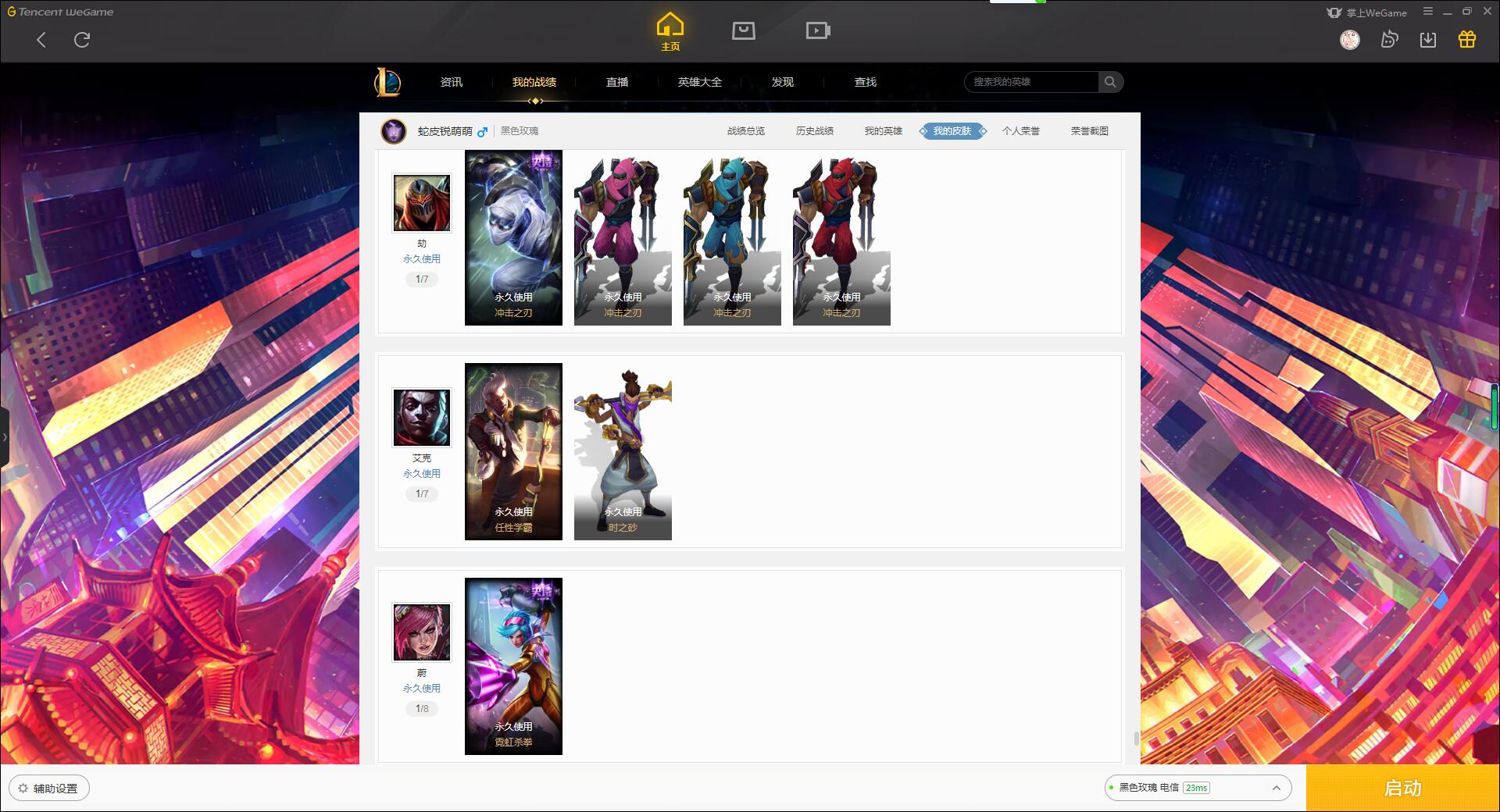Click 劫's 1/7 skin count badge
The height and width of the screenshot is (812, 1500).
coord(422,280)
